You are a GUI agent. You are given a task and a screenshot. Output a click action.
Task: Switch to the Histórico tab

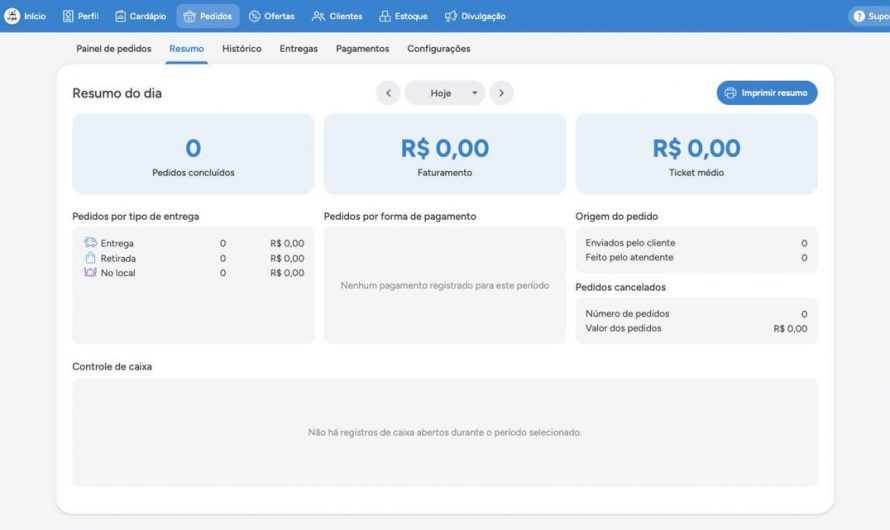[x=242, y=49]
